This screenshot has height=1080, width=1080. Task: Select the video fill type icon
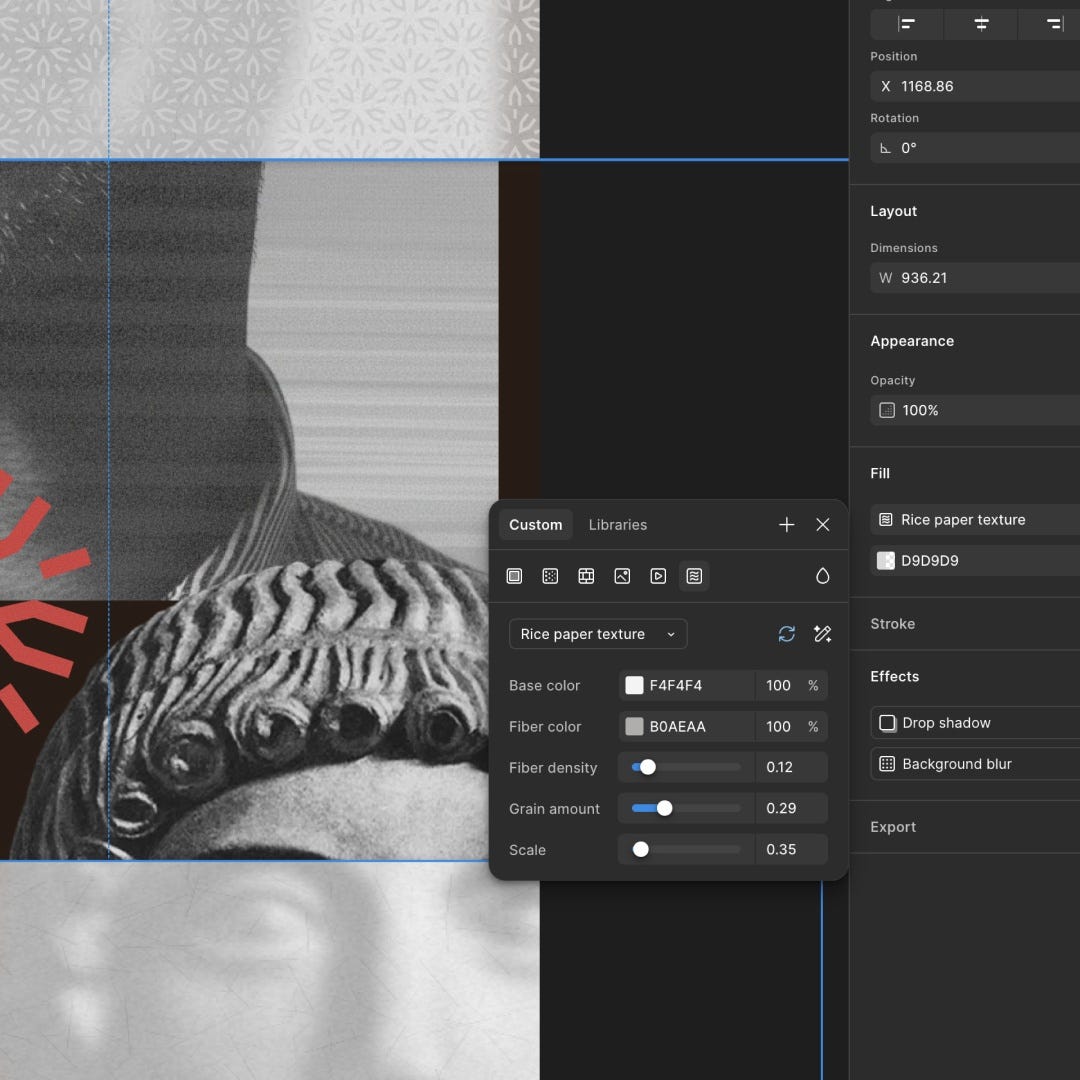pos(658,576)
